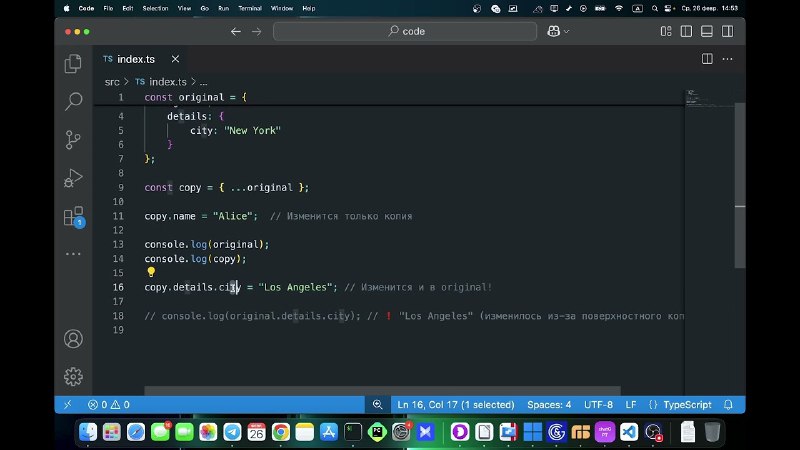Open Visual Studio Code in the Dock
The image size is (800, 450).
coord(629,432)
